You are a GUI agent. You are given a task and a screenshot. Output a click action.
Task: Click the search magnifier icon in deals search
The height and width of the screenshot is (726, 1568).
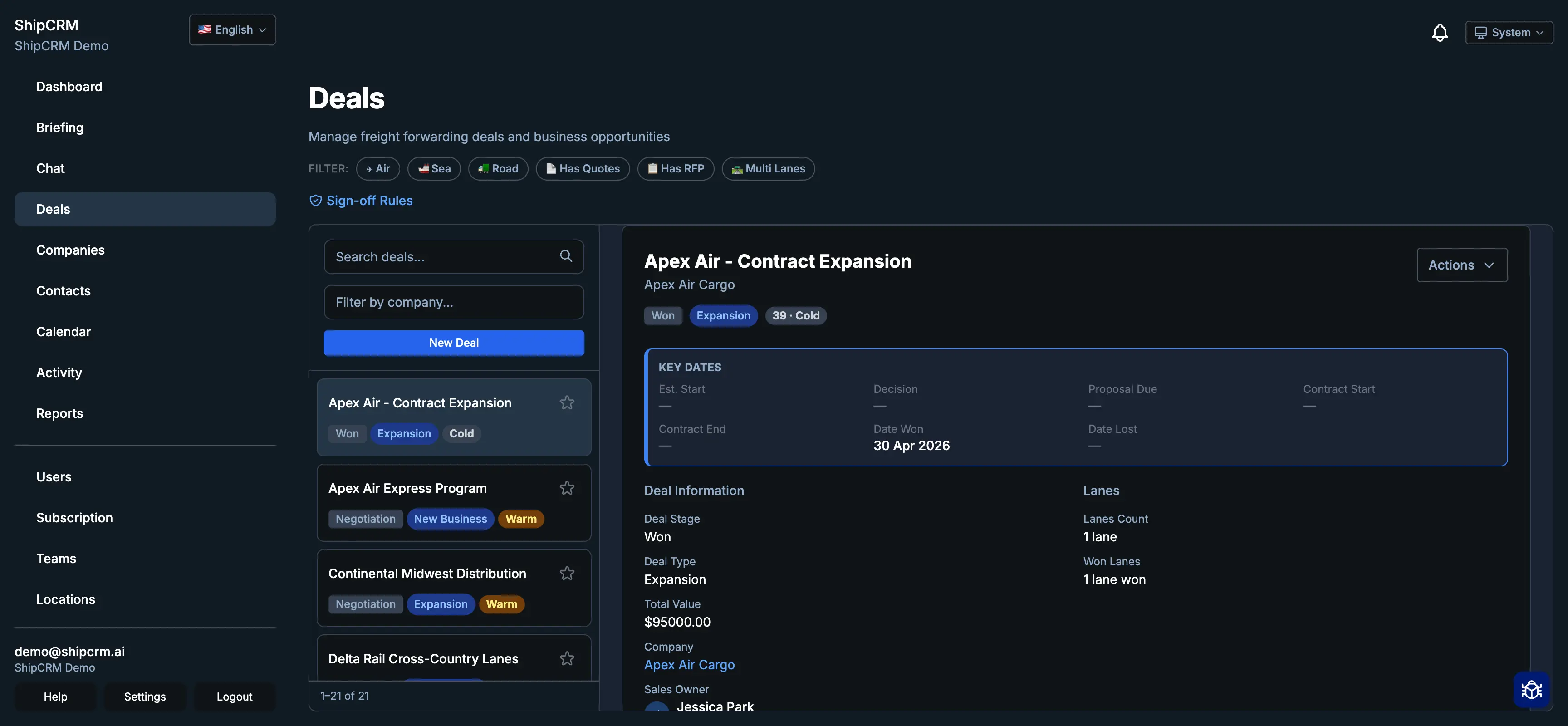(566, 256)
